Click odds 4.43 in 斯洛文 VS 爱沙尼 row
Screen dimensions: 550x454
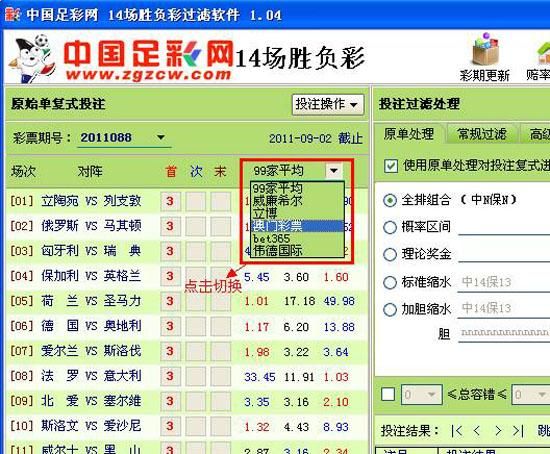[296, 427]
